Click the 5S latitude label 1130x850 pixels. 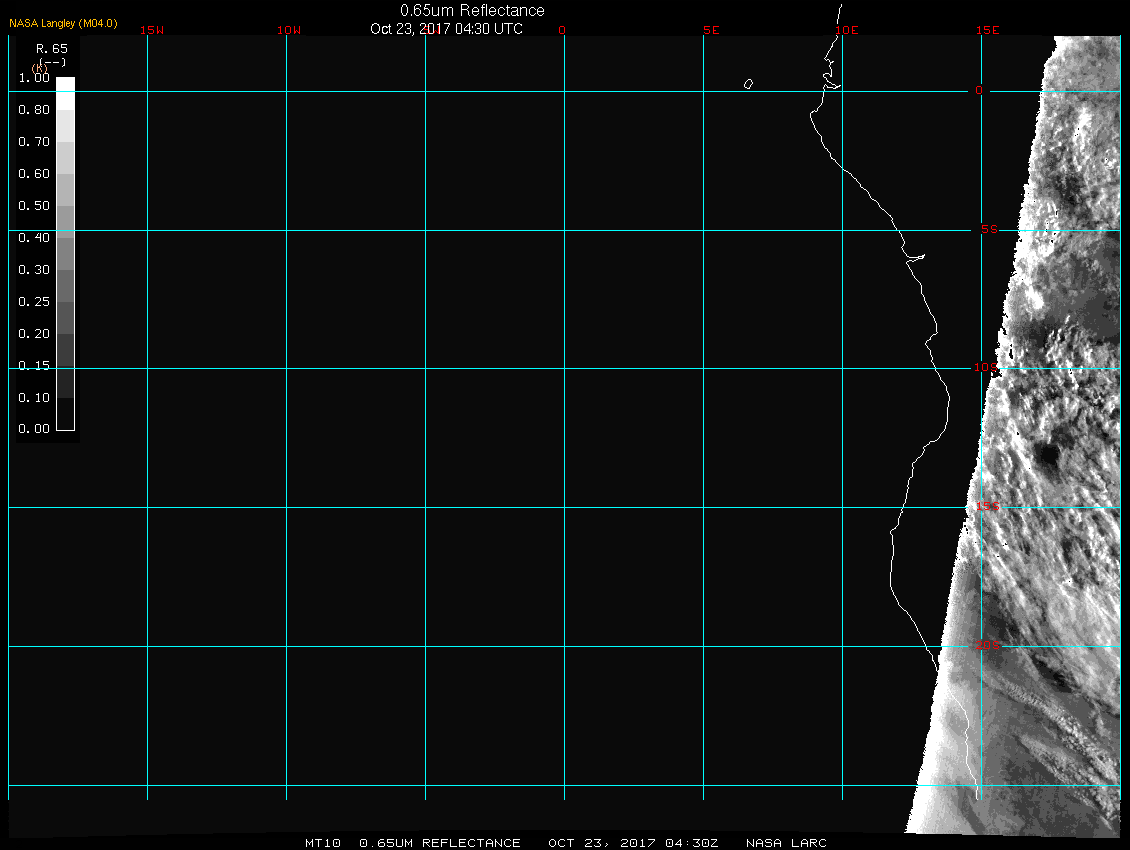tap(989, 229)
